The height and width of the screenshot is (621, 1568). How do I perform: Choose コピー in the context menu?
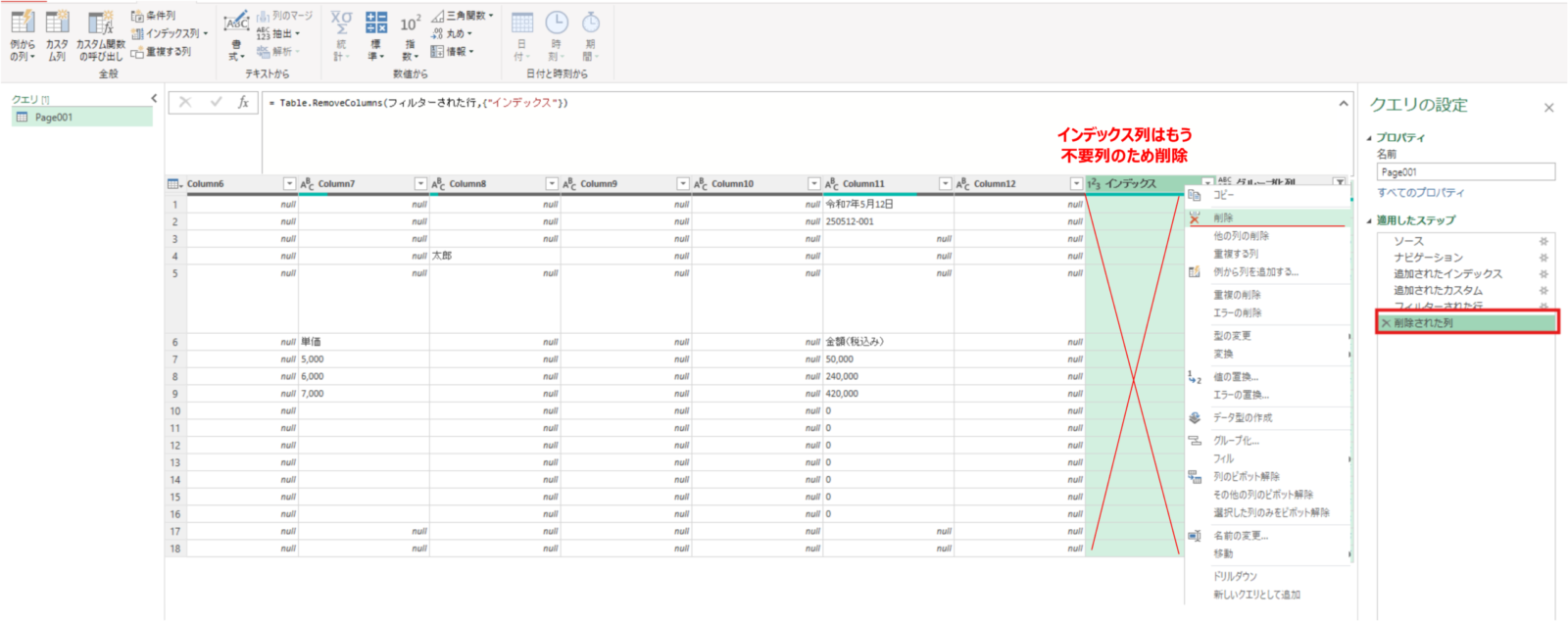[1268, 195]
